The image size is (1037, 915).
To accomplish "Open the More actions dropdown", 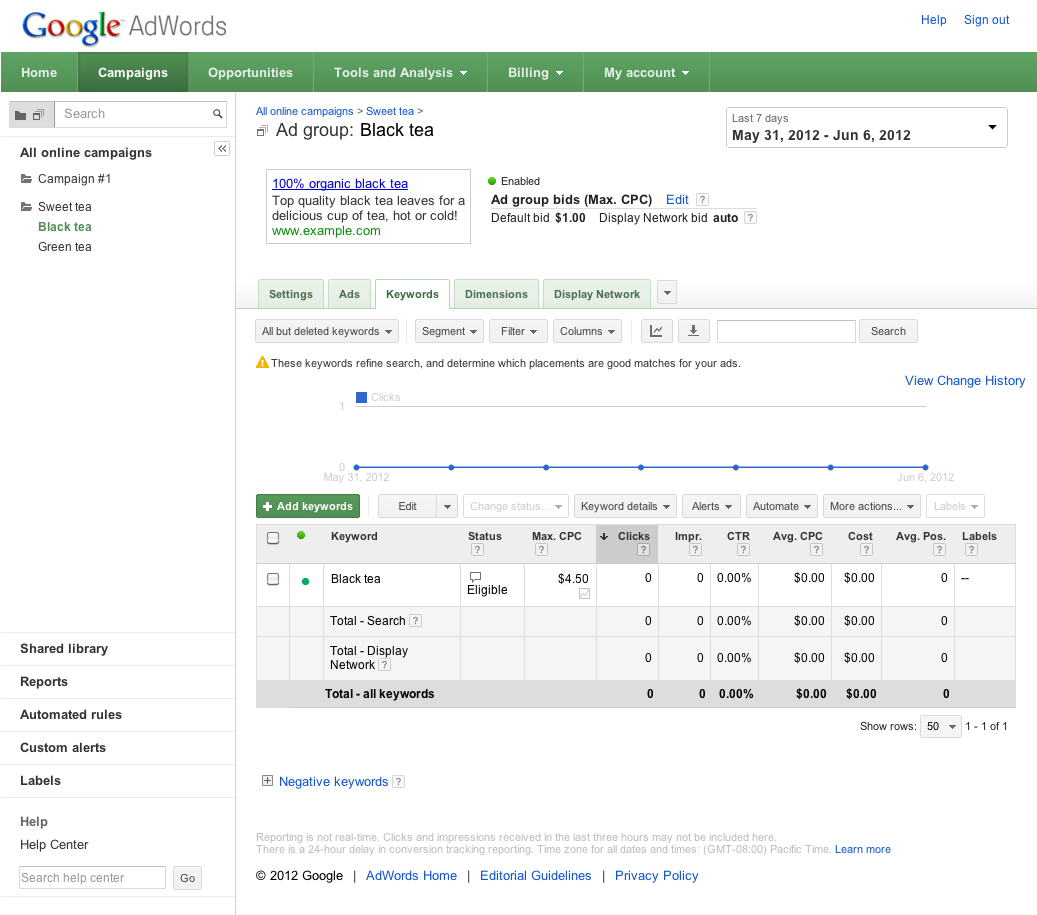I will point(872,506).
